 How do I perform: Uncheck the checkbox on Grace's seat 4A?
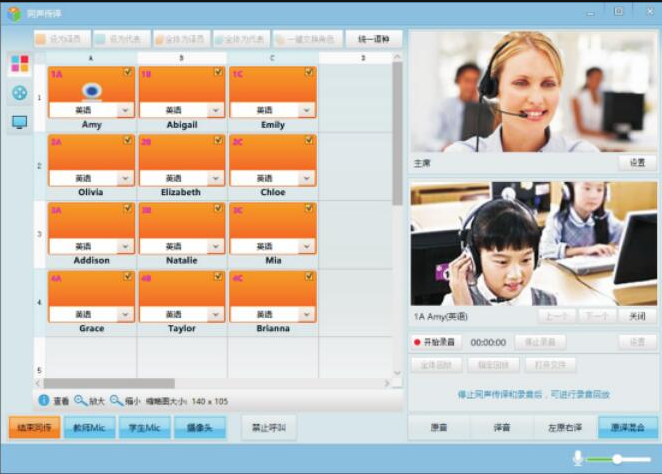coord(128,276)
